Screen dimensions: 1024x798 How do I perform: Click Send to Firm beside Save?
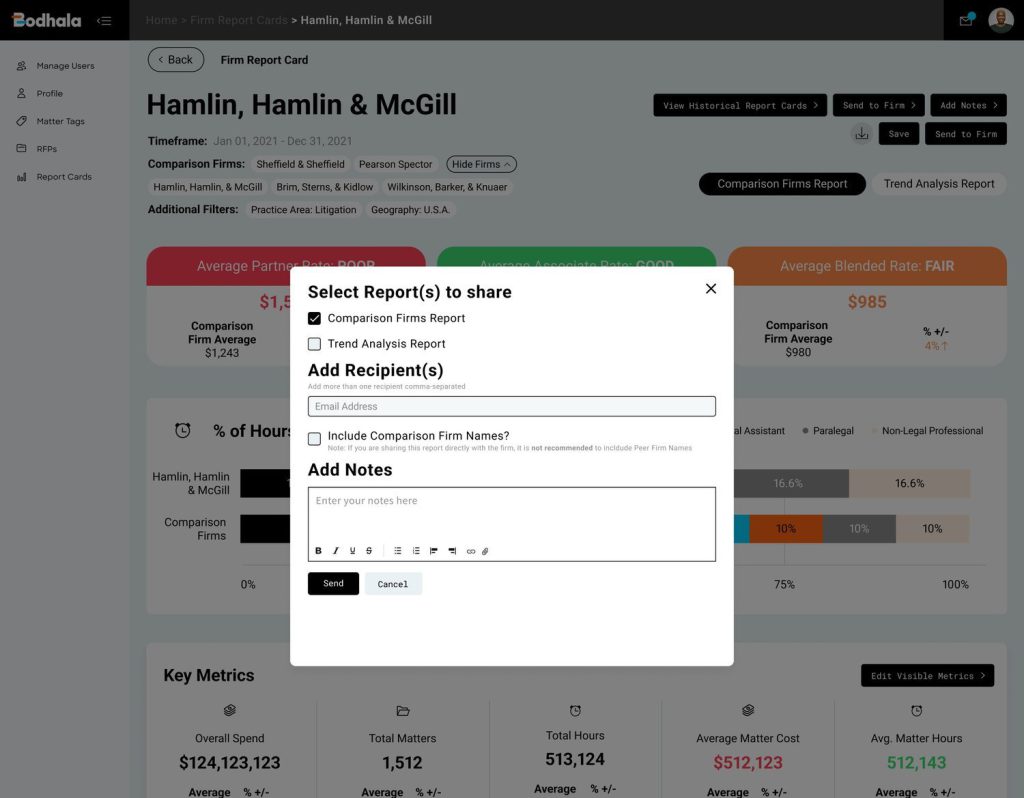click(966, 134)
